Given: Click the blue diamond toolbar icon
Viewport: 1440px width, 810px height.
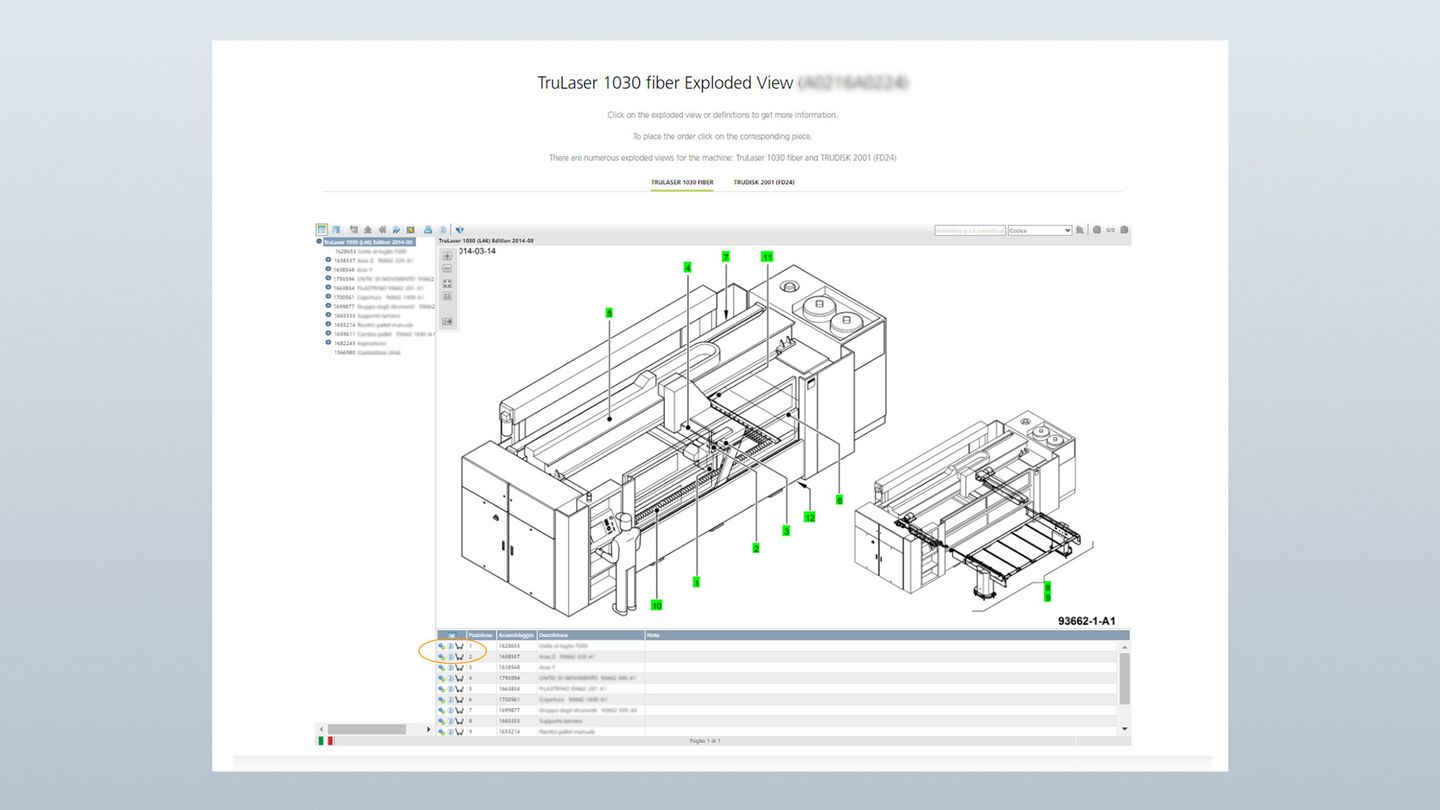Looking at the screenshot, I should click(x=460, y=230).
